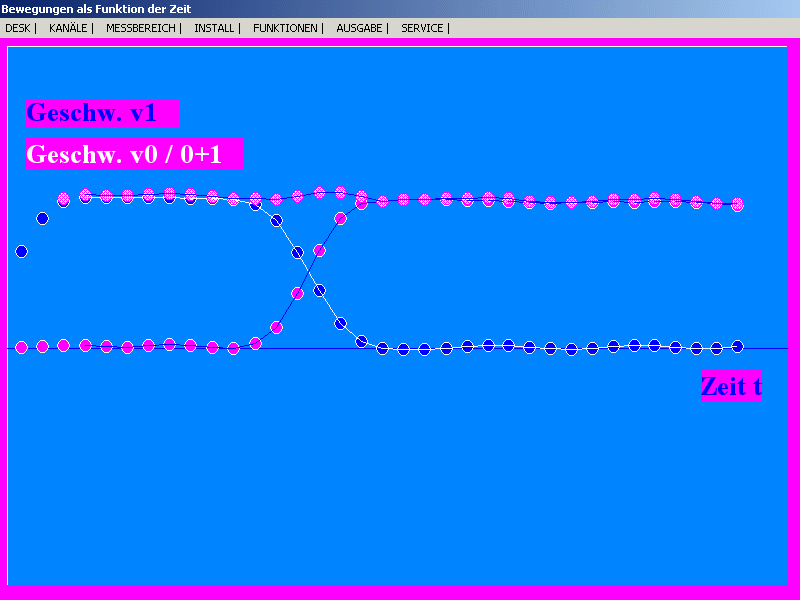Click where the two curves cross
This screenshot has height=600, width=800.
pos(308,271)
